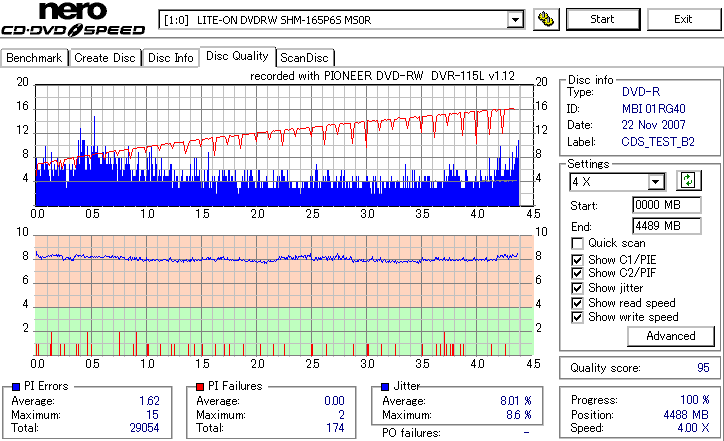Click the date 22 Nov 2007
This screenshot has height=441, width=724.
(x=653, y=125)
